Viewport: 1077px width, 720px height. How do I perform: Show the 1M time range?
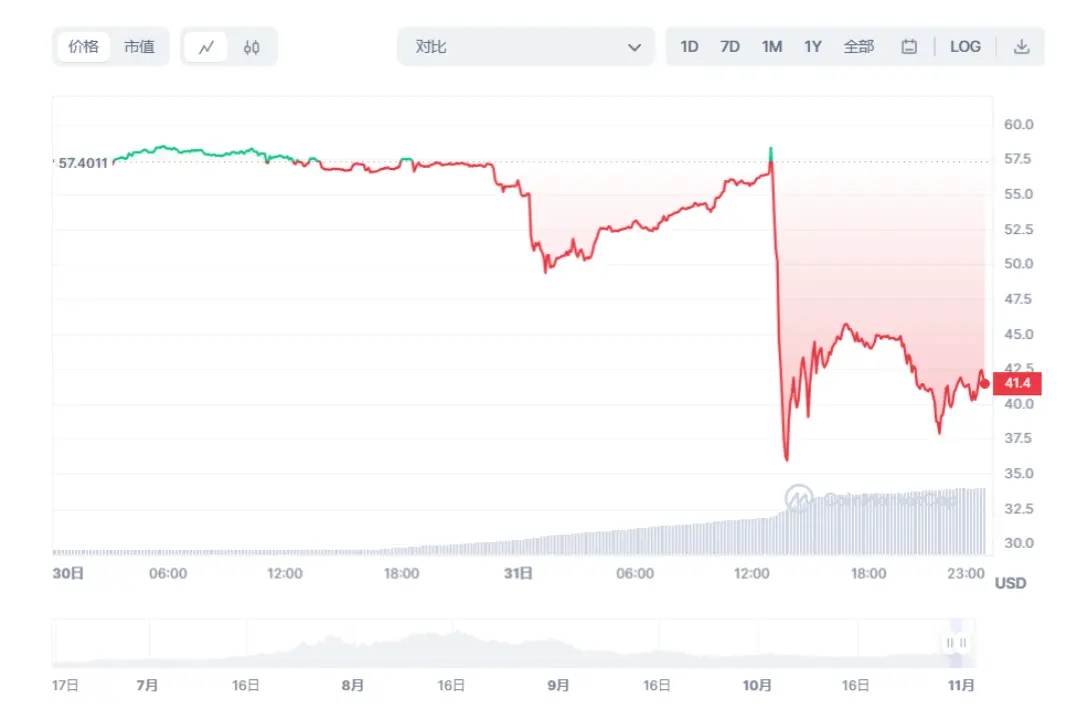click(x=771, y=47)
